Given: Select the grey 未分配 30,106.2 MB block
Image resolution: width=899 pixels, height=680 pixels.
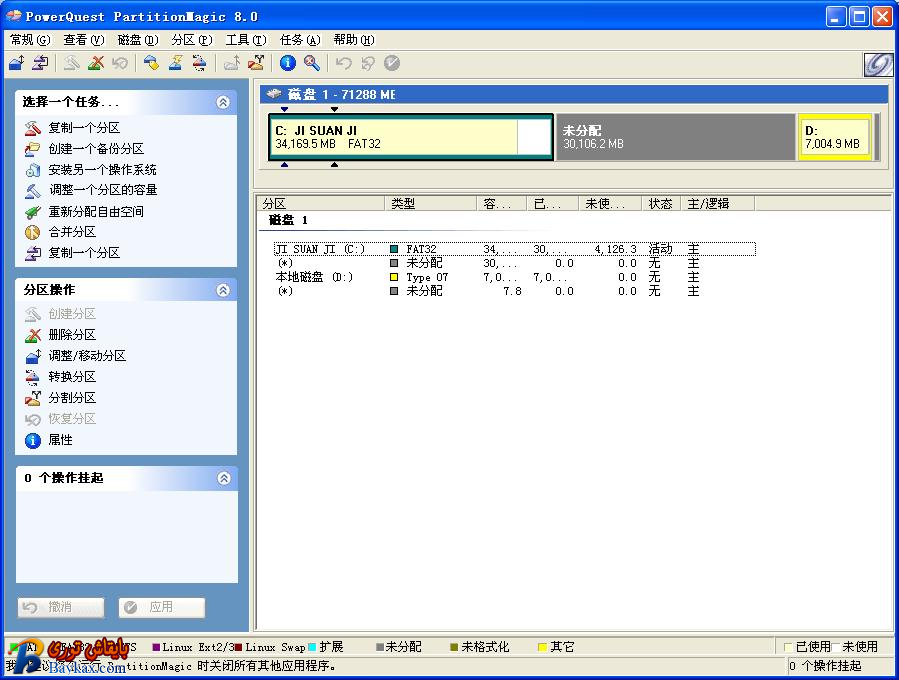Looking at the screenshot, I should pyautogui.click(x=675, y=137).
